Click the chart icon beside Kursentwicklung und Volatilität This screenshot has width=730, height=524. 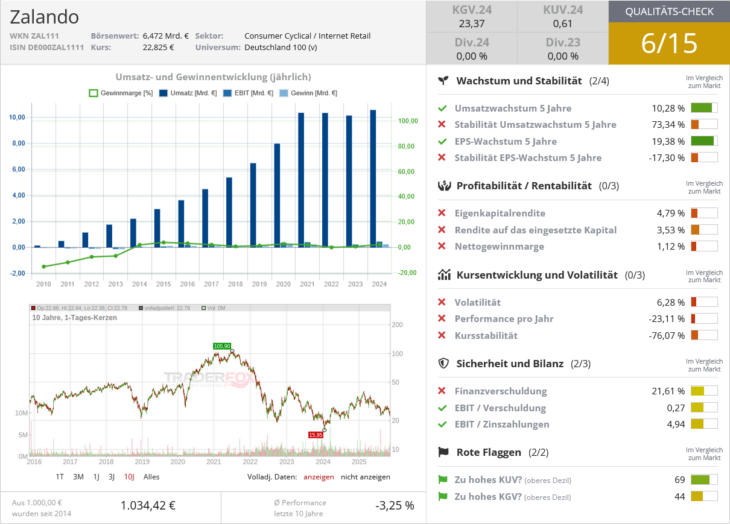pyautogui.click(x=444, y=274)
